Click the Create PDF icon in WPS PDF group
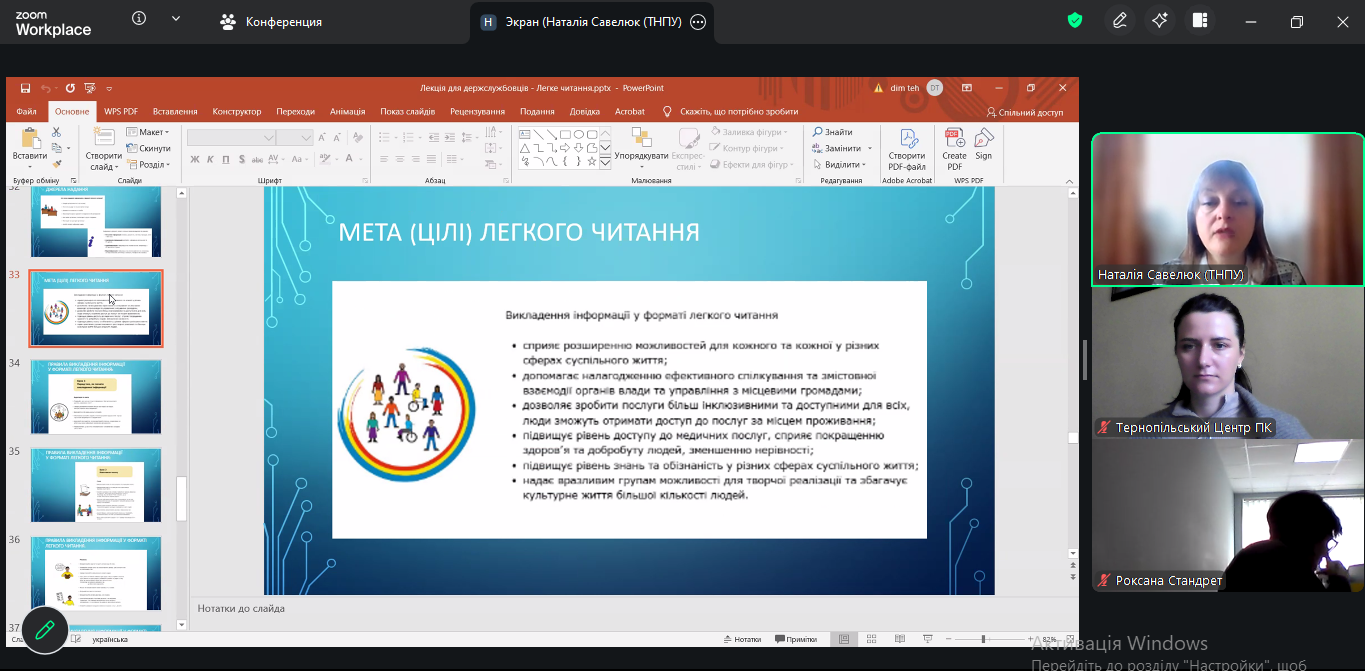 tap(954, 139)
